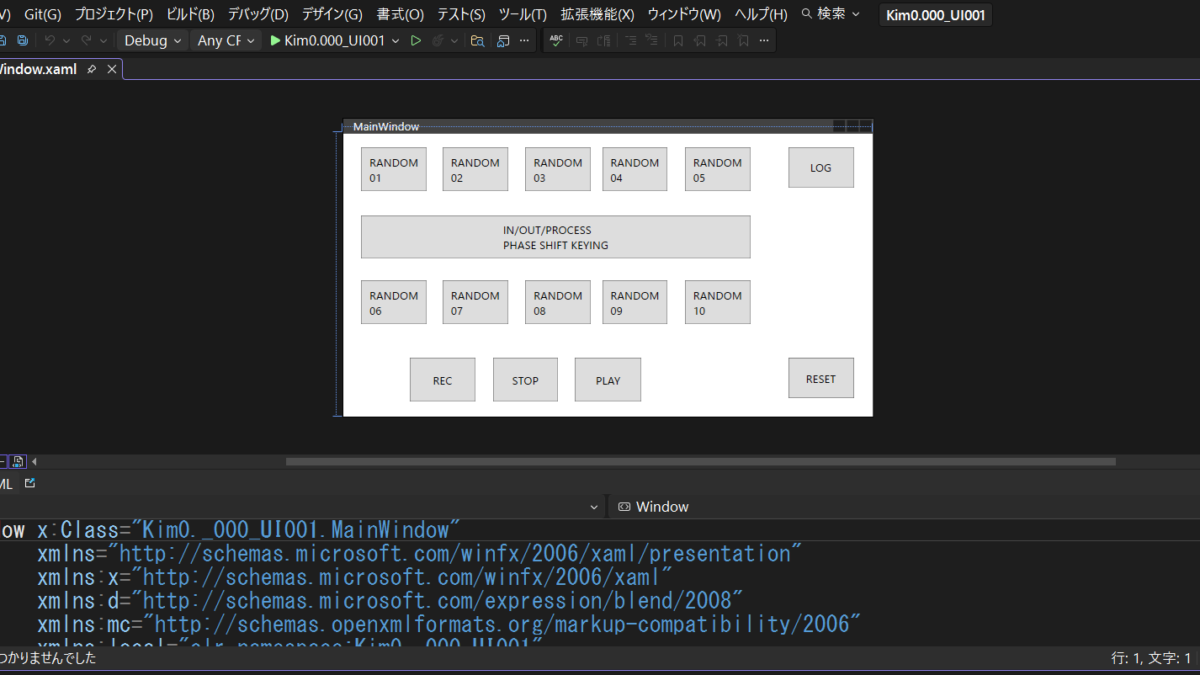Viewport: 1200px width, 675px height.
Task: Click the 検索 search box in title bar
Action: pos(831,14)
